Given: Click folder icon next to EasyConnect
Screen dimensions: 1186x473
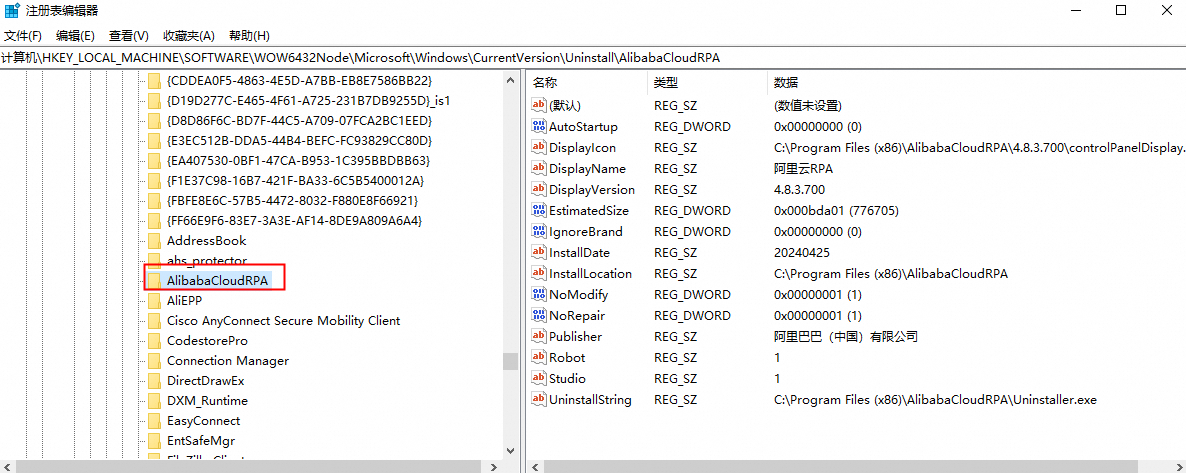Looking at the screenshot, I should (154, 421).
